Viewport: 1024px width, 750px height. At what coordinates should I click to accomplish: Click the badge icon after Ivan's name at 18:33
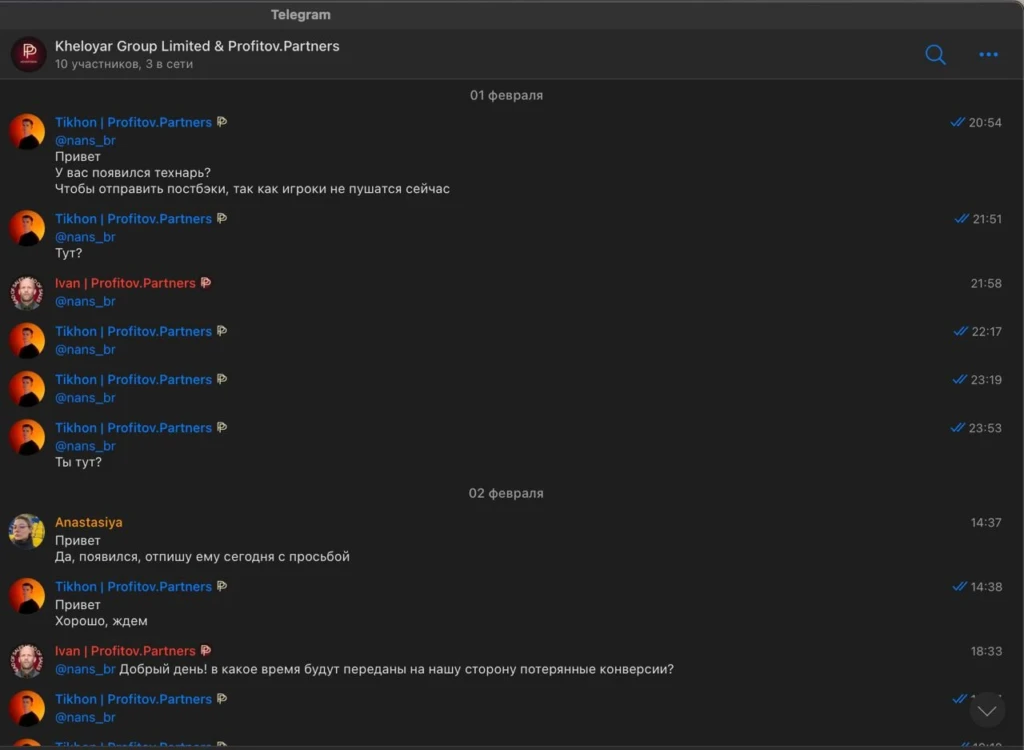point(206,651)
